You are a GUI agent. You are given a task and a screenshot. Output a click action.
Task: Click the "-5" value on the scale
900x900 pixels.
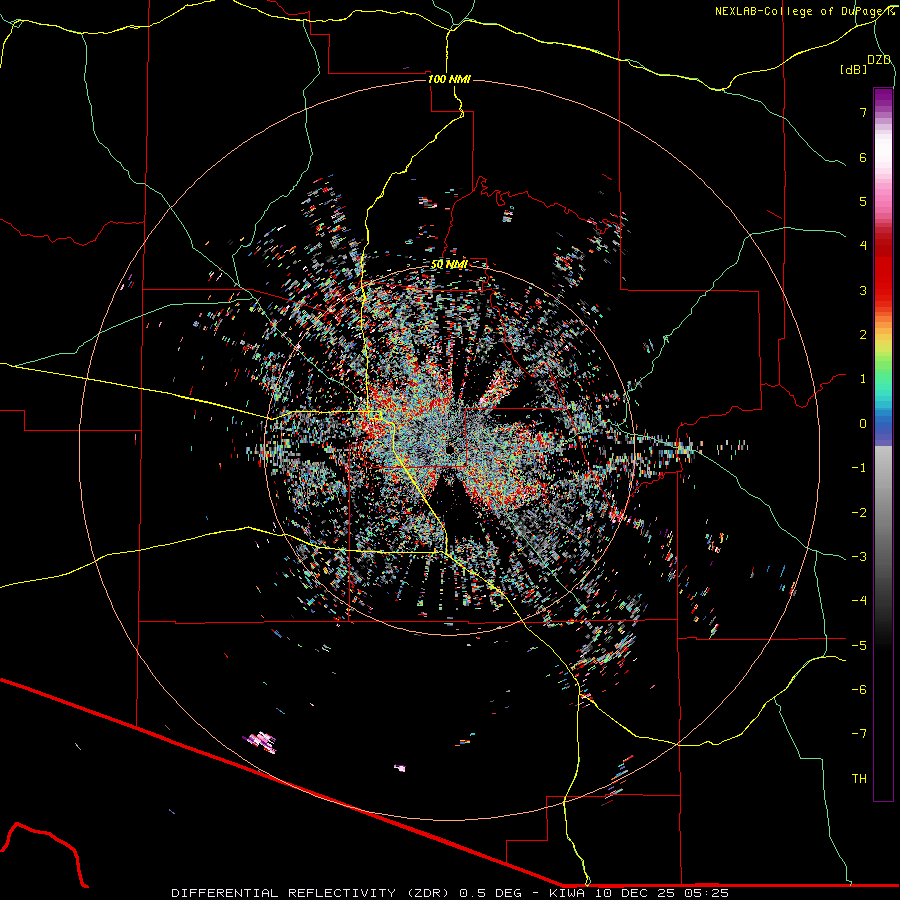[859, 646]
